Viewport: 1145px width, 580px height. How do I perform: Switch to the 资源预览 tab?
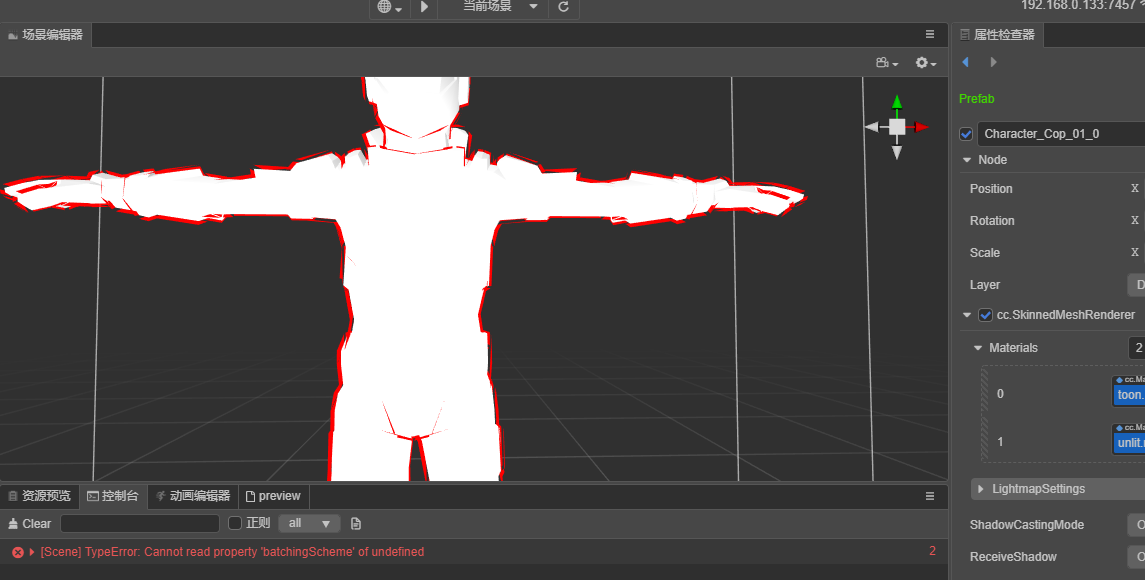pyautogui.click(x=40, y=496)
